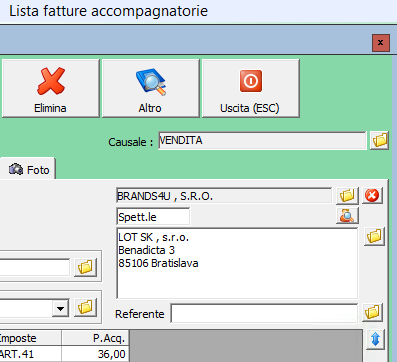Select the 36,00 price cell
397x362 pixels.
(x=95, y=354)
